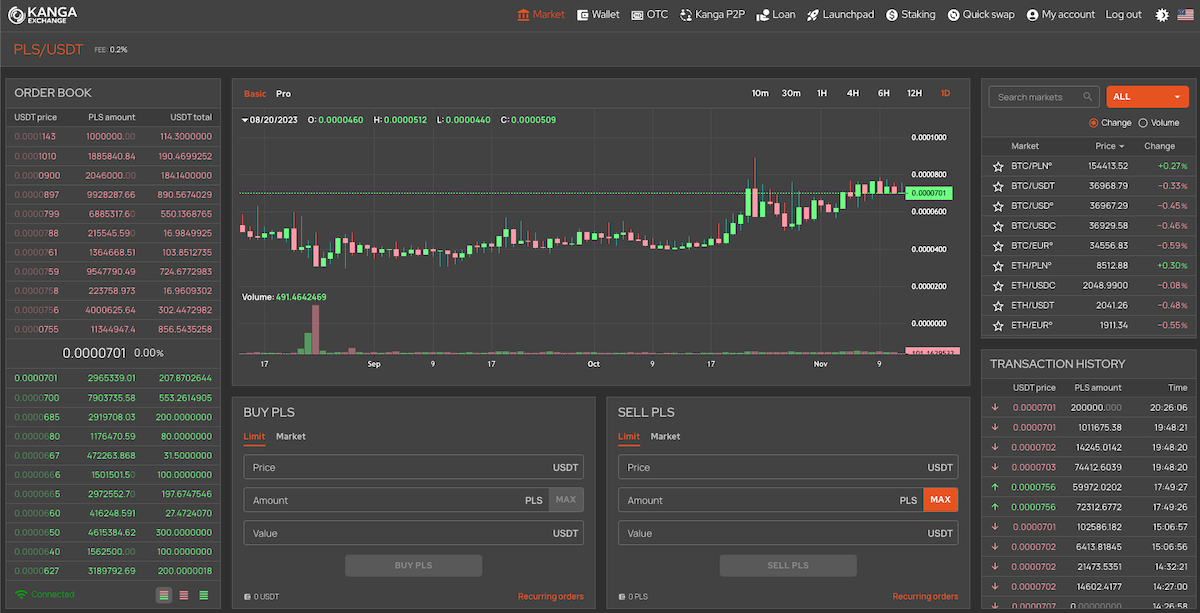Show asks-only red order book view
Image resolution: width=1200 pixels, height=613 pixels.
pyautogui.click(x=184, y=595)
